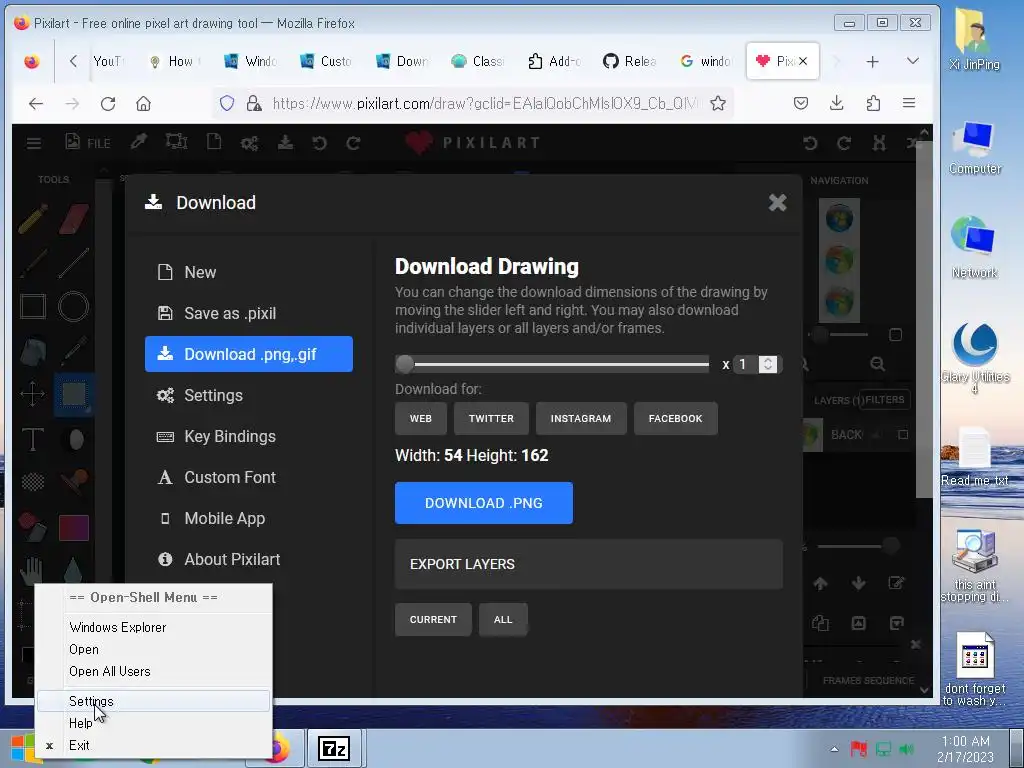Redo using the left toolbar redo arrow

pos(353,142)
